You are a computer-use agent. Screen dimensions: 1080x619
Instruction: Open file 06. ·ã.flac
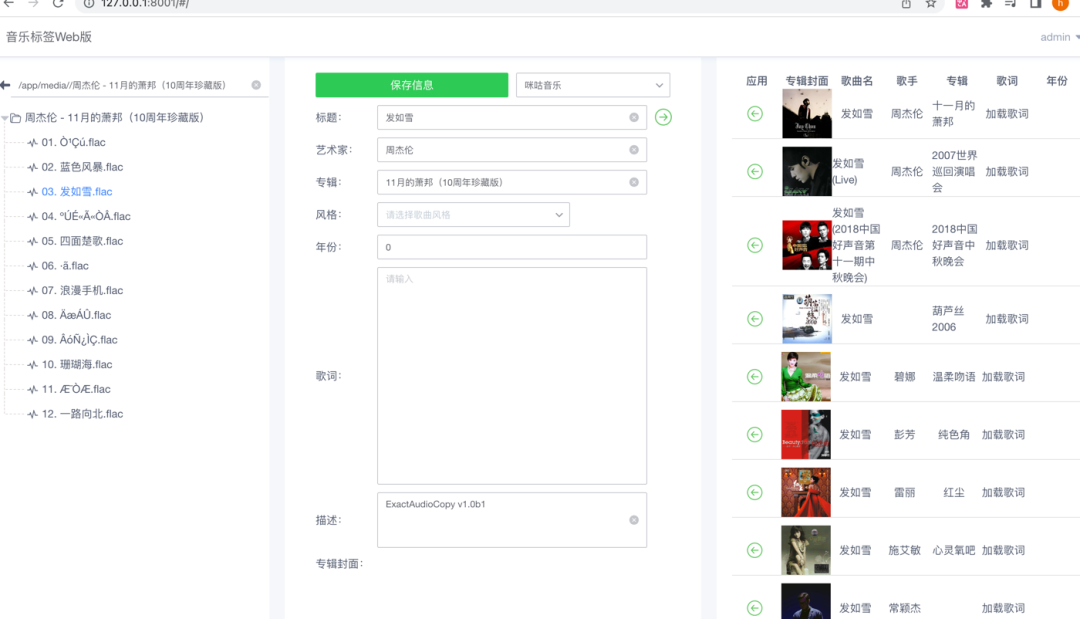pos(65,266)
